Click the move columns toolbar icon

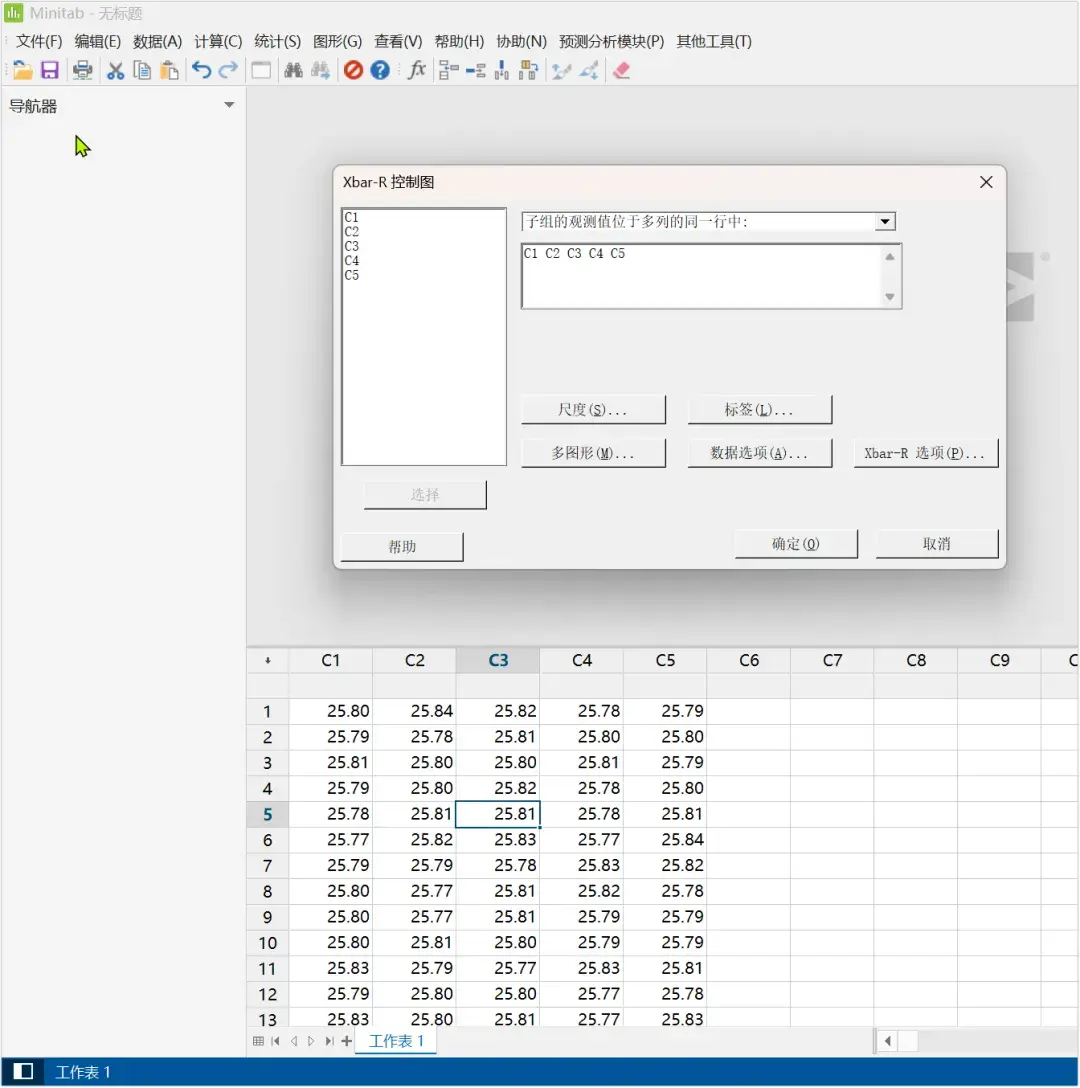pyautogui.click(x=529, y=70)
